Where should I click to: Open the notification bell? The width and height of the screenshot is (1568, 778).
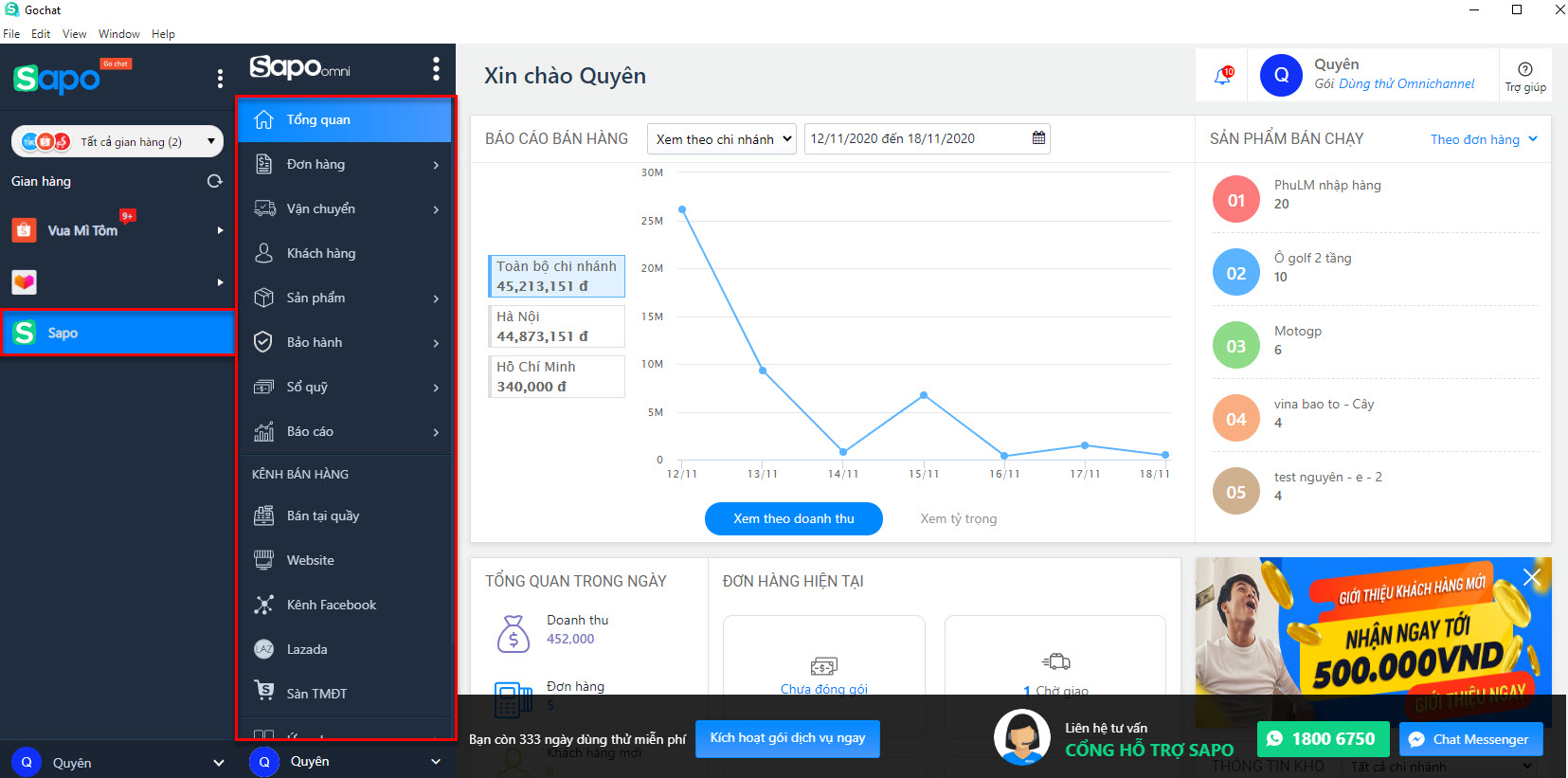(1223, 76)
